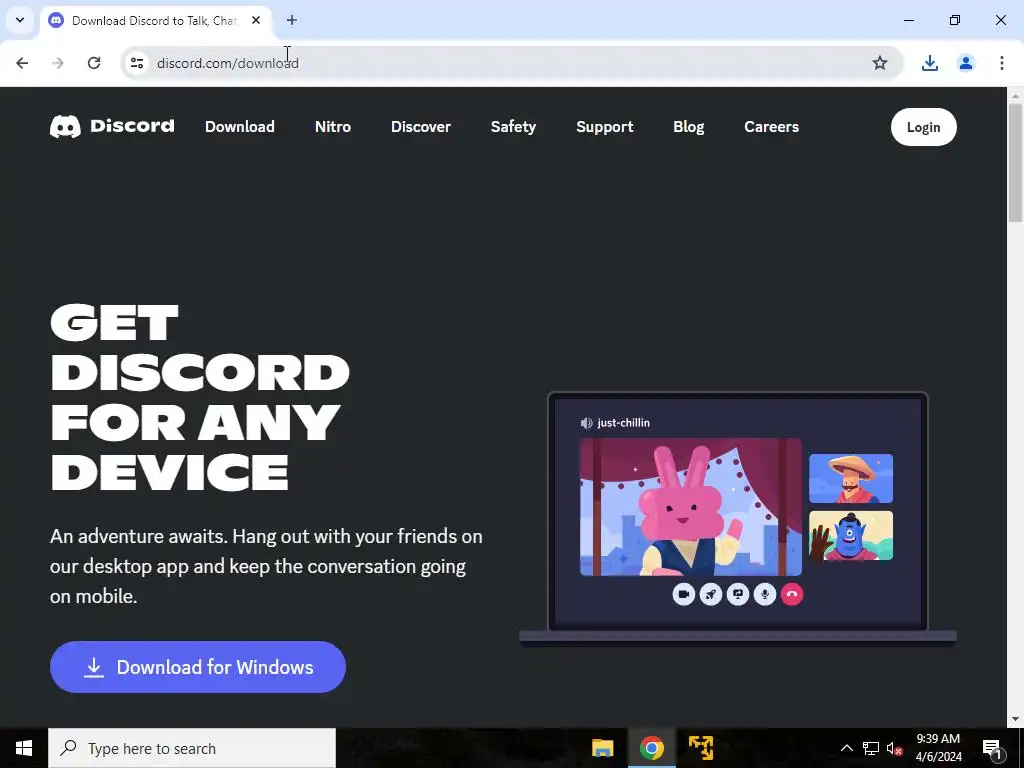
Task: Open a new browser tab
Action: pos(292,20)
